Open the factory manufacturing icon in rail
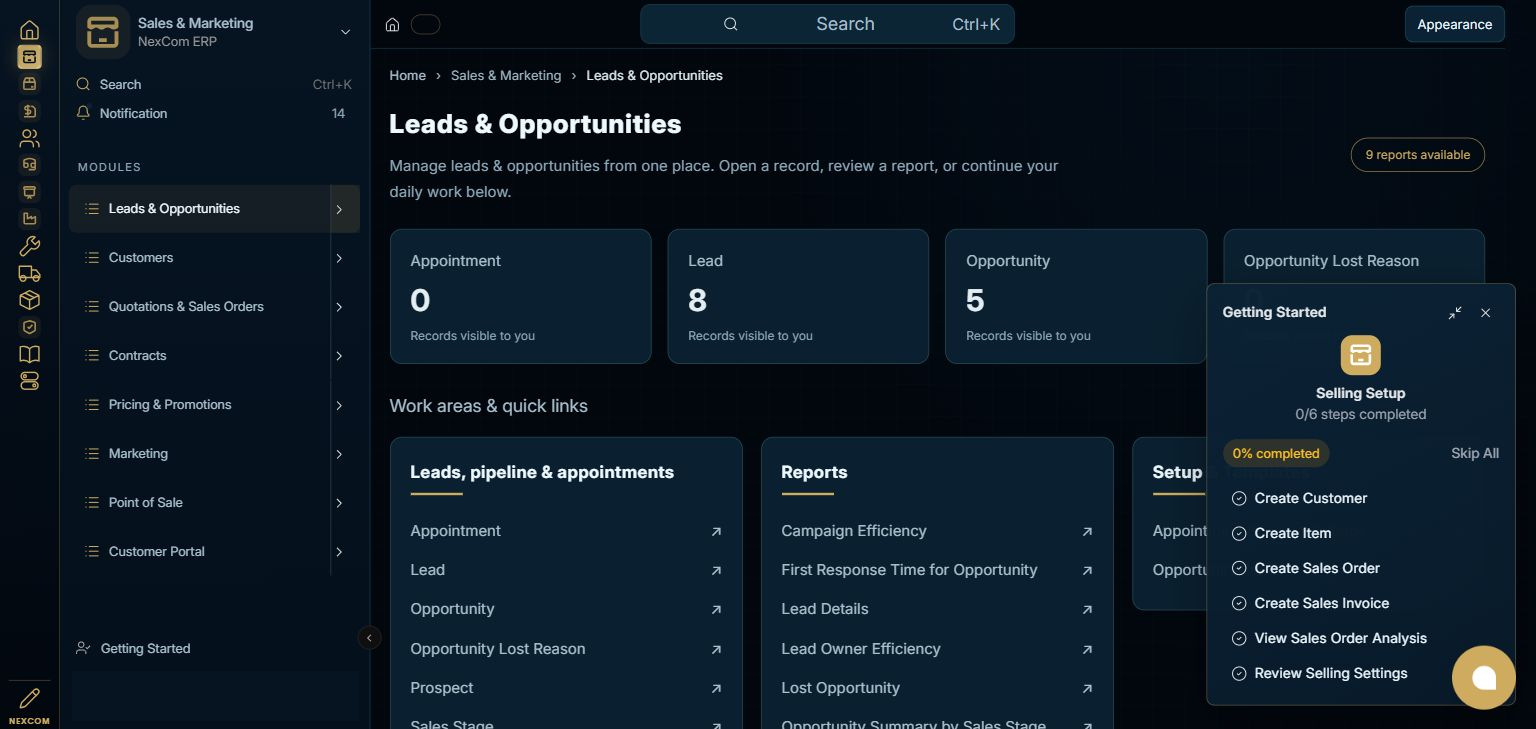Viewport: 1536px width, 729px height. coord(30,219)
